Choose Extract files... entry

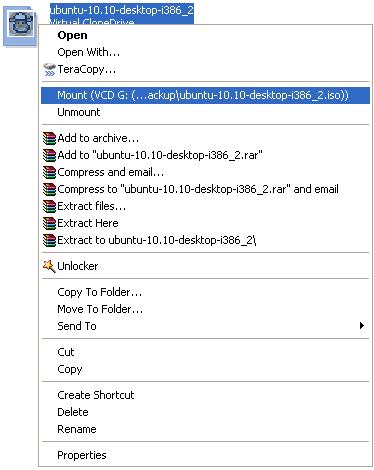tap(205, 206)
